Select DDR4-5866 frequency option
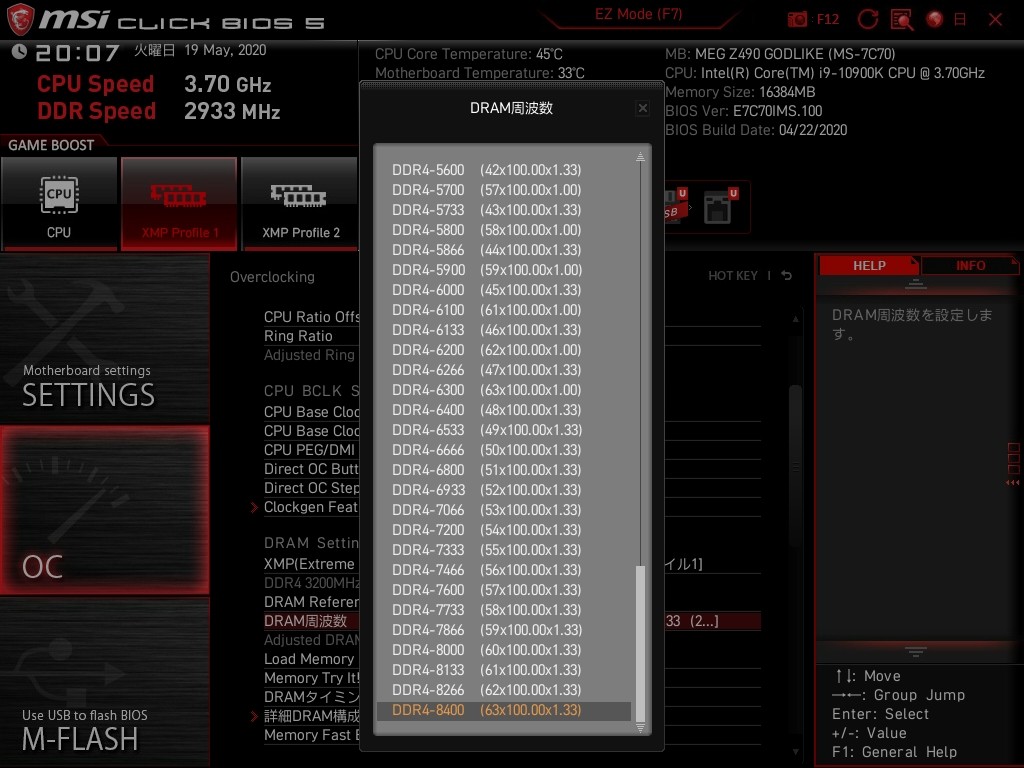The image size is (1024, 768). [504, 250]
